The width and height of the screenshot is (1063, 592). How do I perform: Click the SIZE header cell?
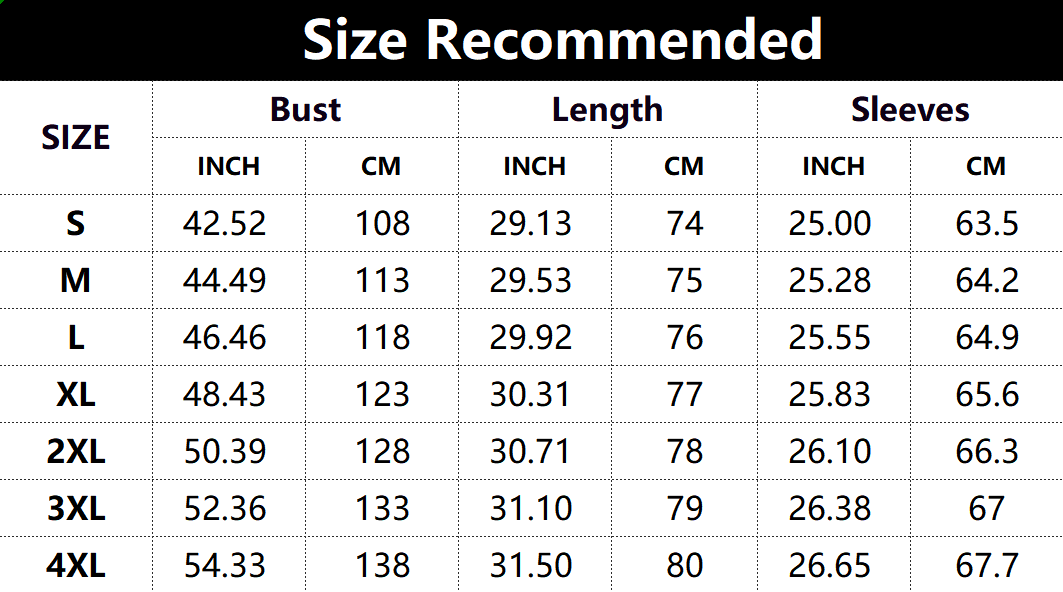76,138
